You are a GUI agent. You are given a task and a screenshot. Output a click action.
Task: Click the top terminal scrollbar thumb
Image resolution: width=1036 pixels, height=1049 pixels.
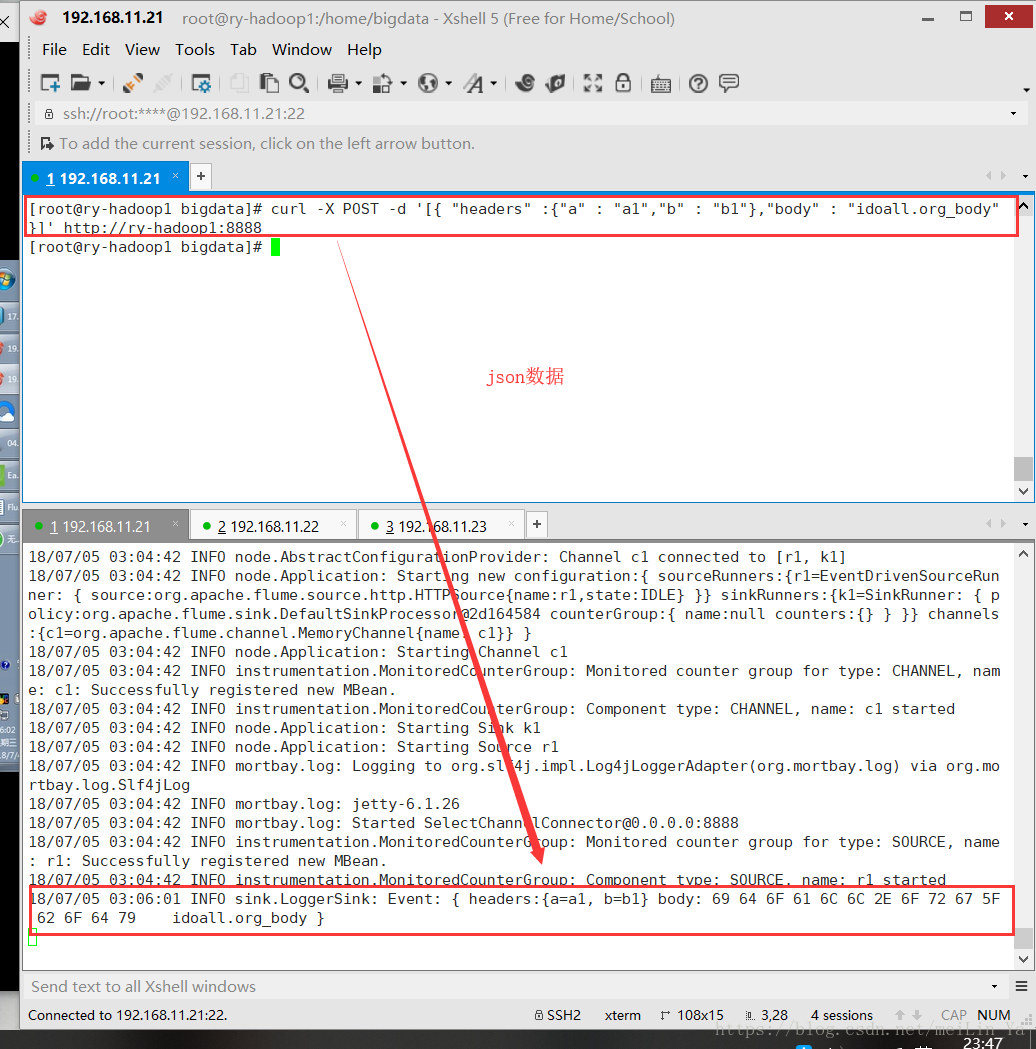click(1023, 468)
